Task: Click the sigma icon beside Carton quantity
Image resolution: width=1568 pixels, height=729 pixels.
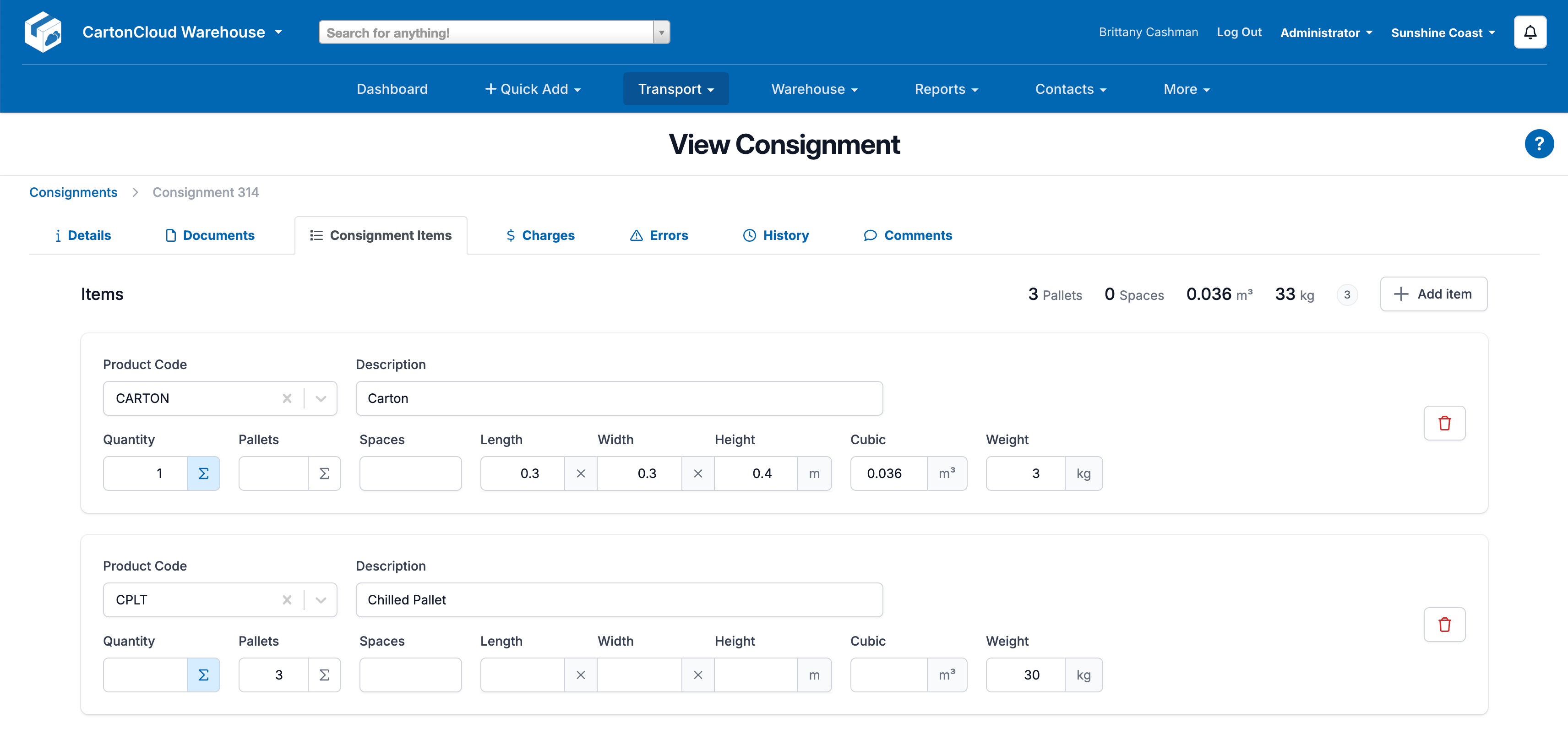Action: coord(203,473)
